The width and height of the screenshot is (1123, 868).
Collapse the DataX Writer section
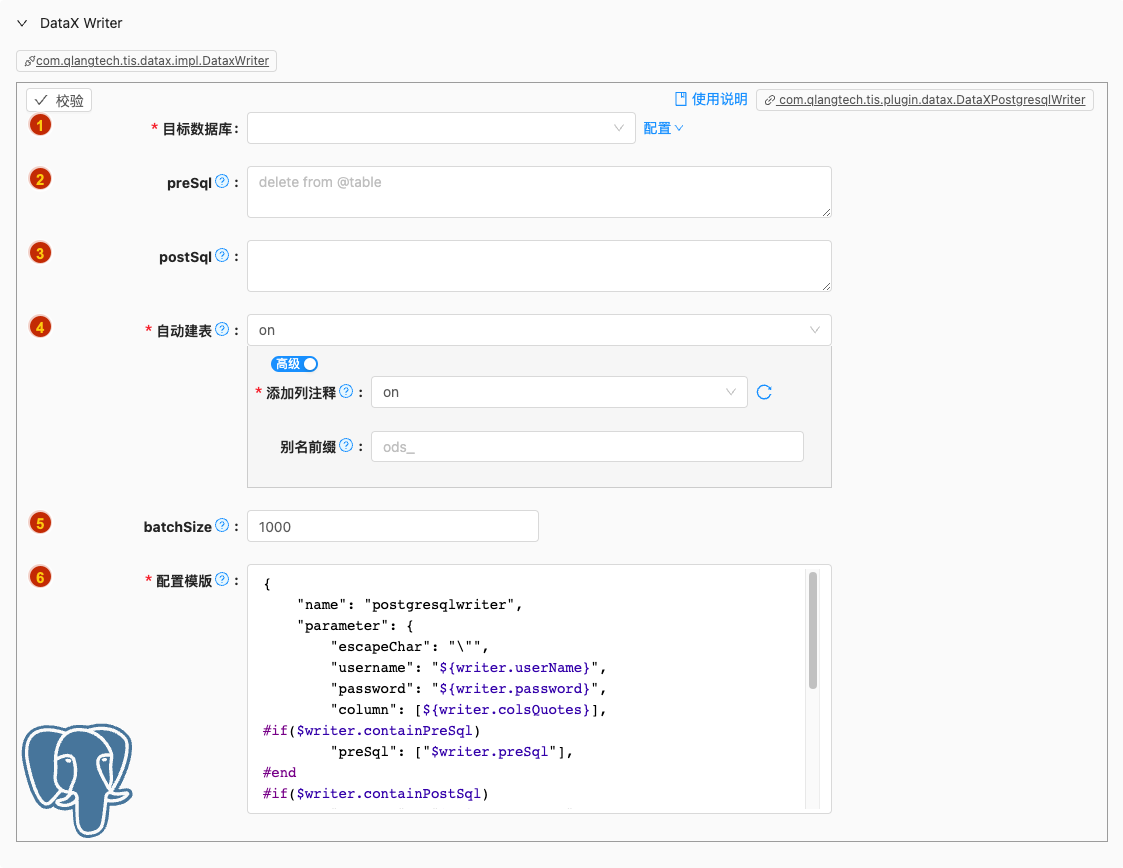[22, 23]
